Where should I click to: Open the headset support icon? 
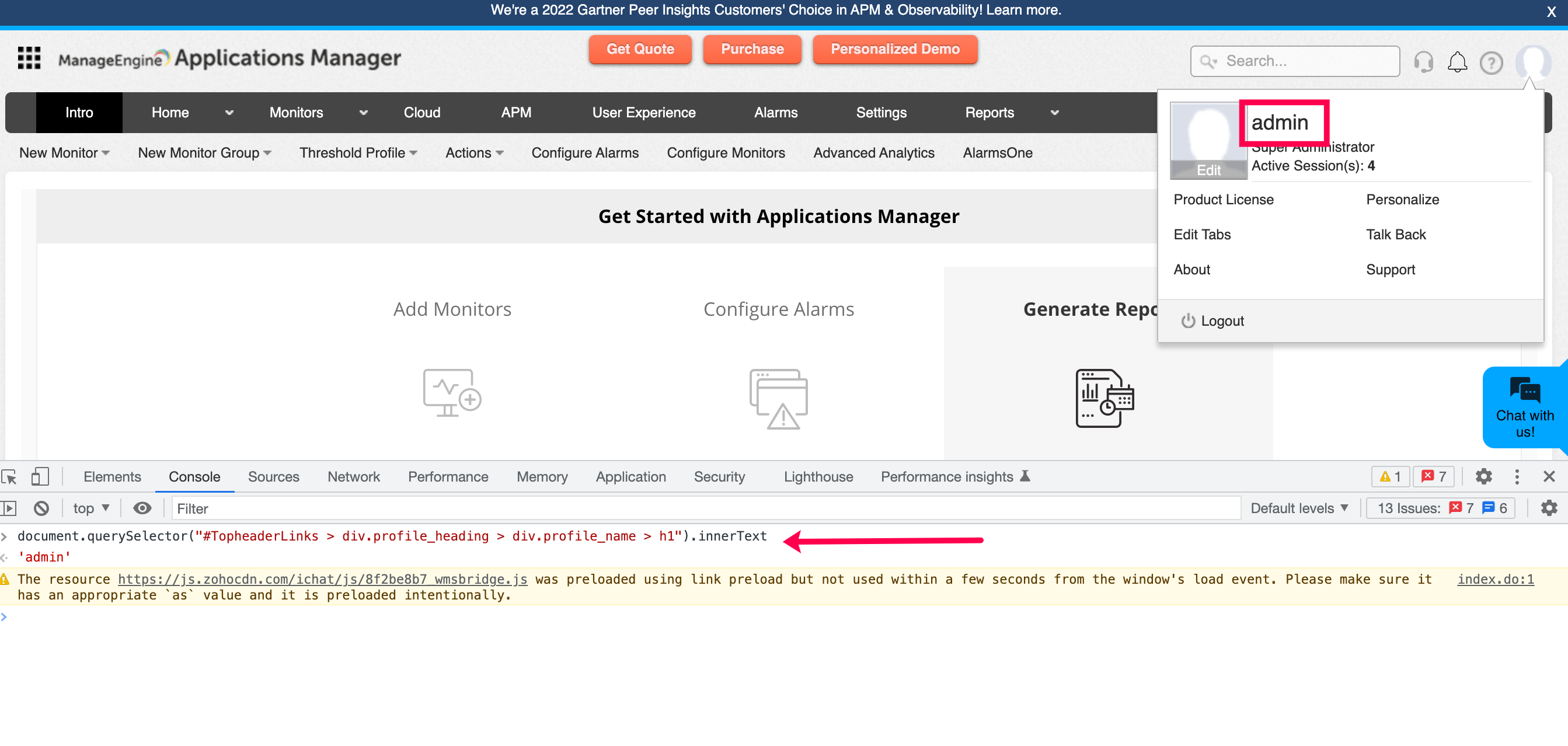point(1423,61)
